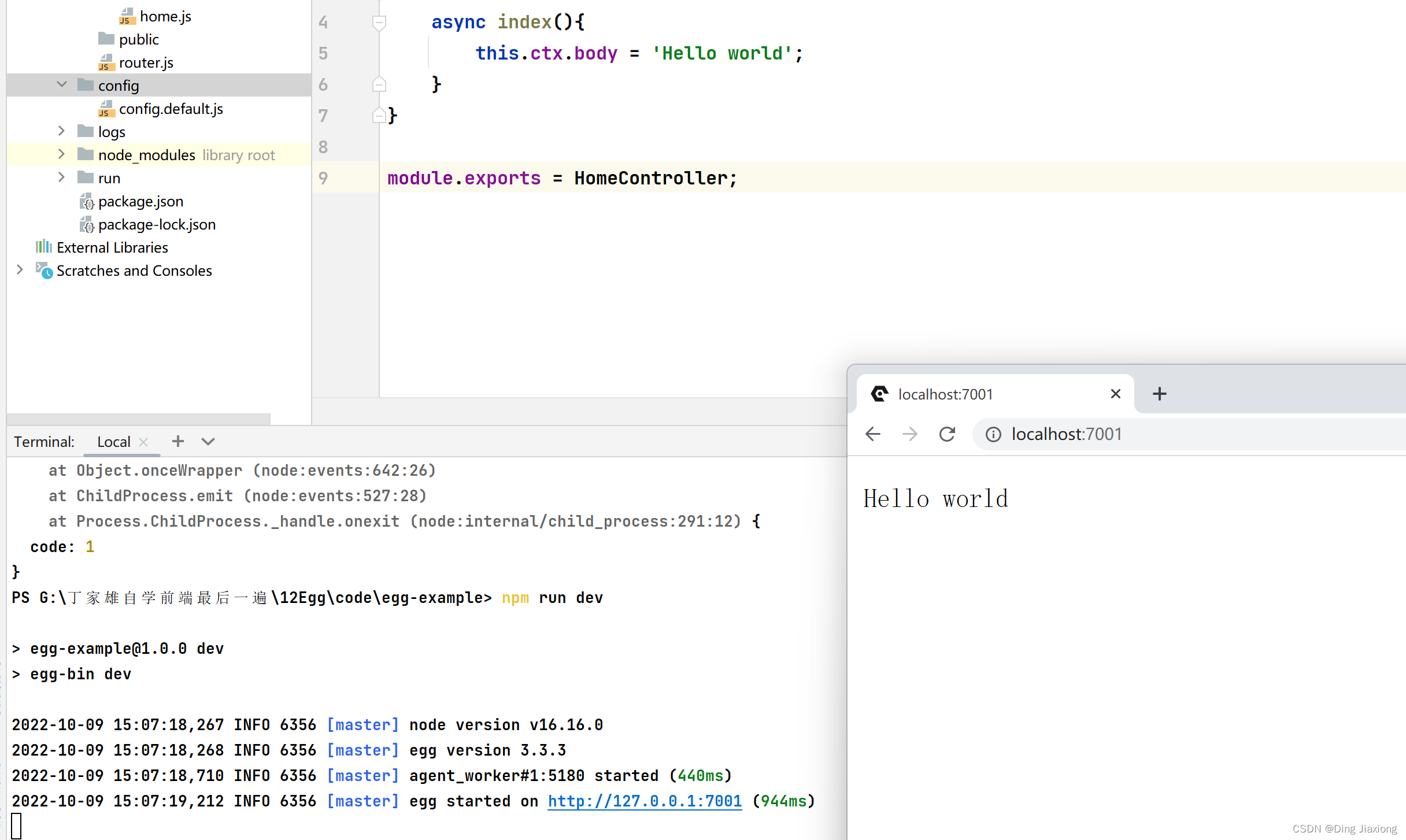Select package-lock.json in project tree

(x=157, y=224)
